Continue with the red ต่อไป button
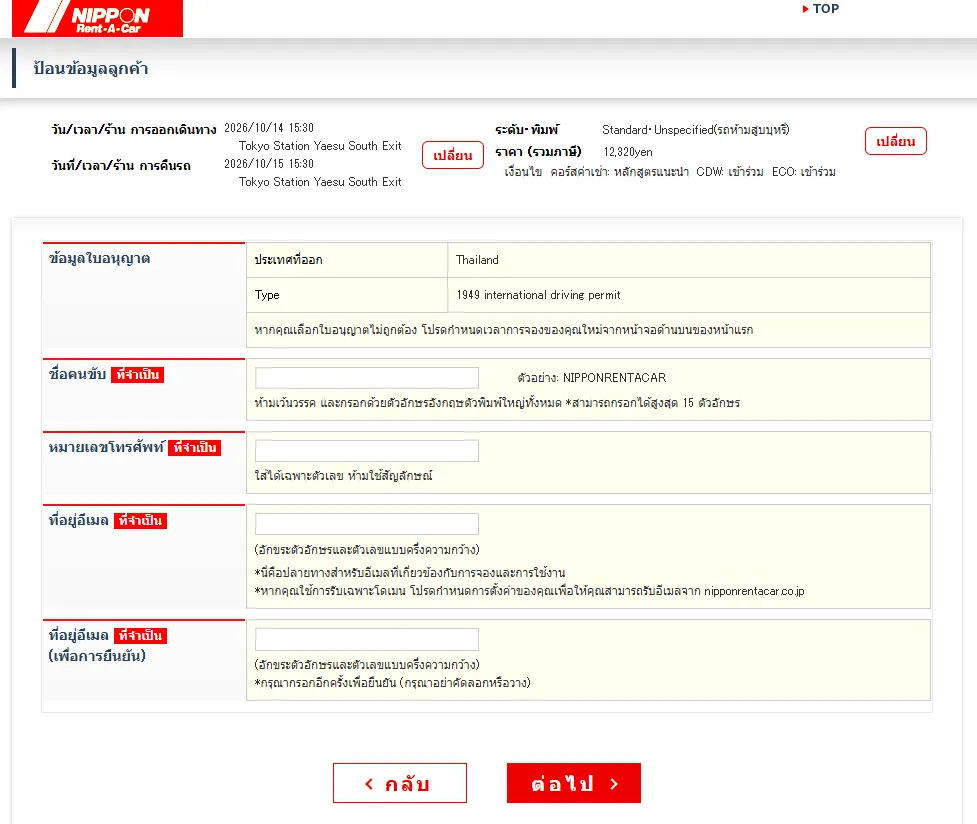Viewport: 977px width, 824px height. point(574,783)
